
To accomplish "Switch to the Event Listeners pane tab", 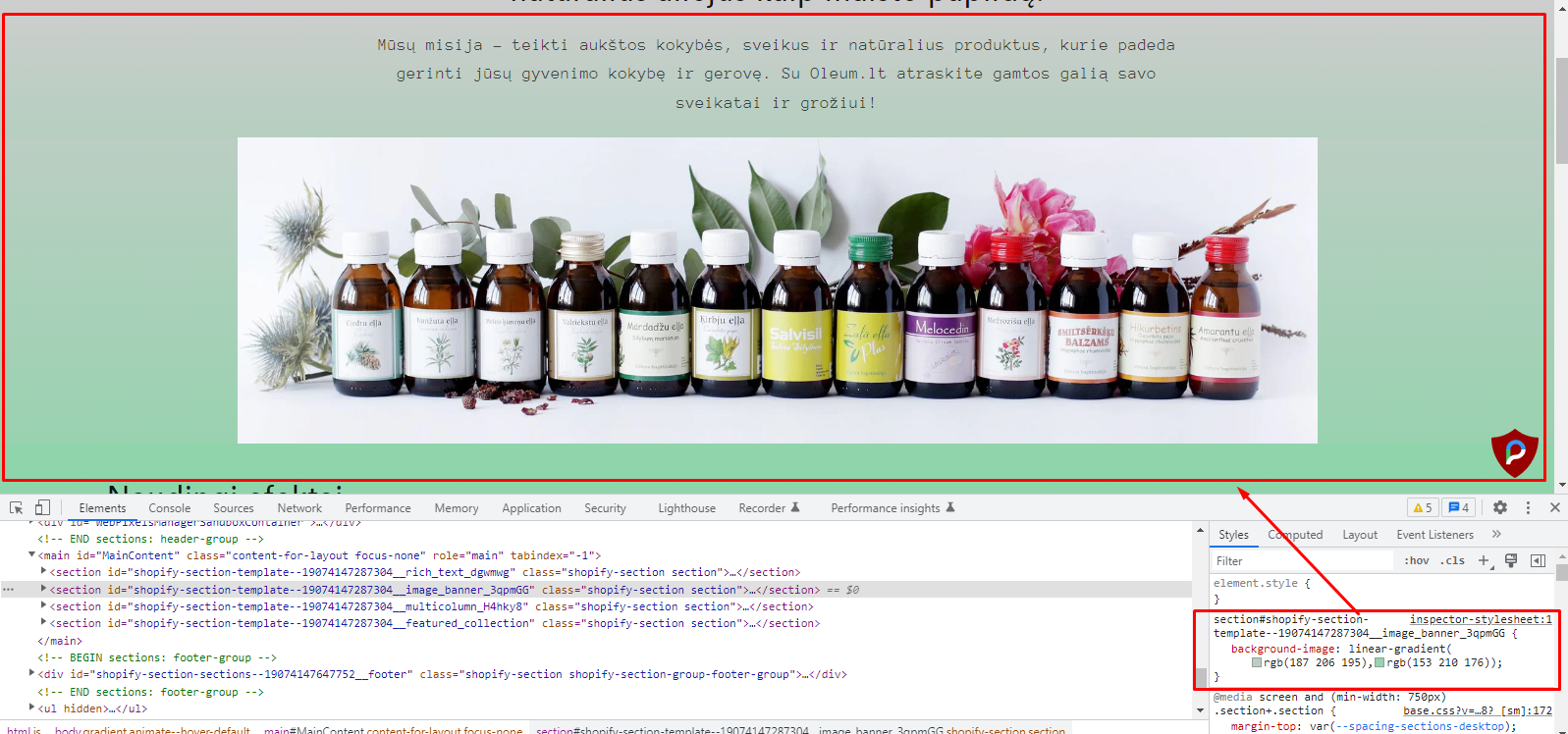I will point(1434,534).
